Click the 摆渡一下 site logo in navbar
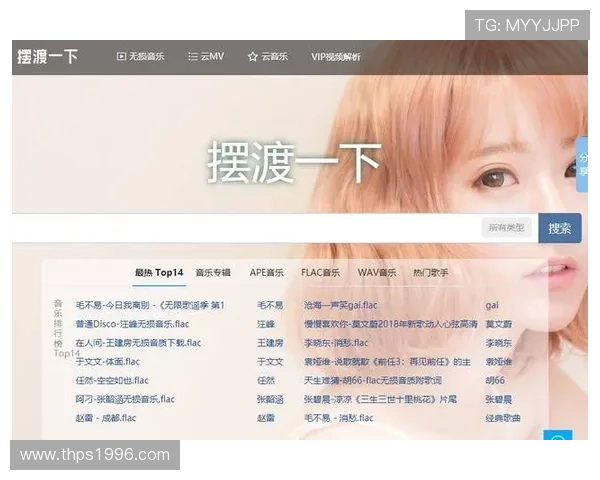The image size is (600, 480). [47, 57]
